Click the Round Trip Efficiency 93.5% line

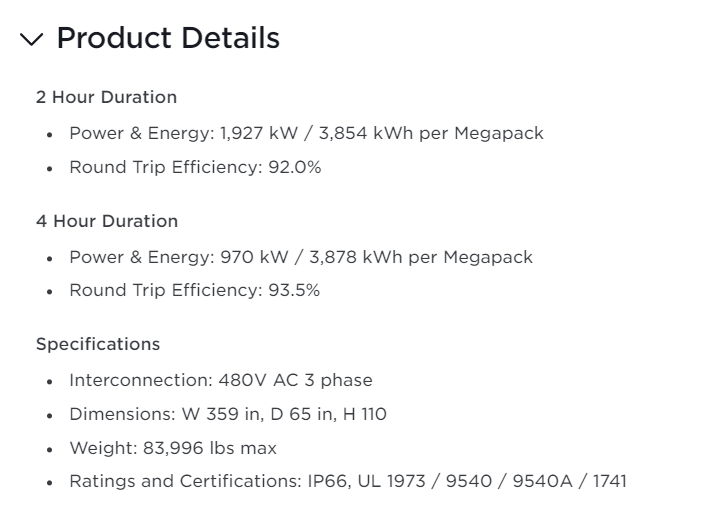pyautogui.click(x=194, y=291)
